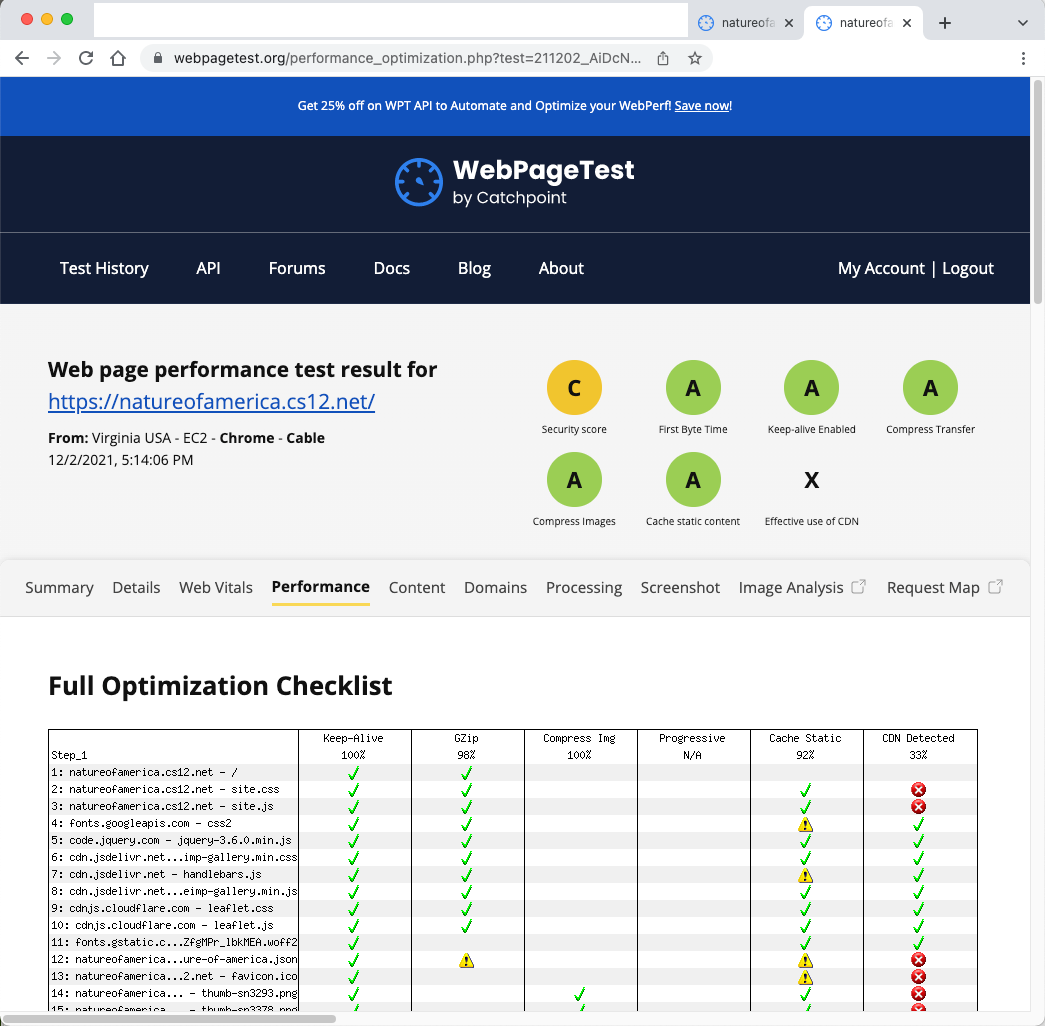
Task: Click the browser forward arrow
Action: click(54, 58)
